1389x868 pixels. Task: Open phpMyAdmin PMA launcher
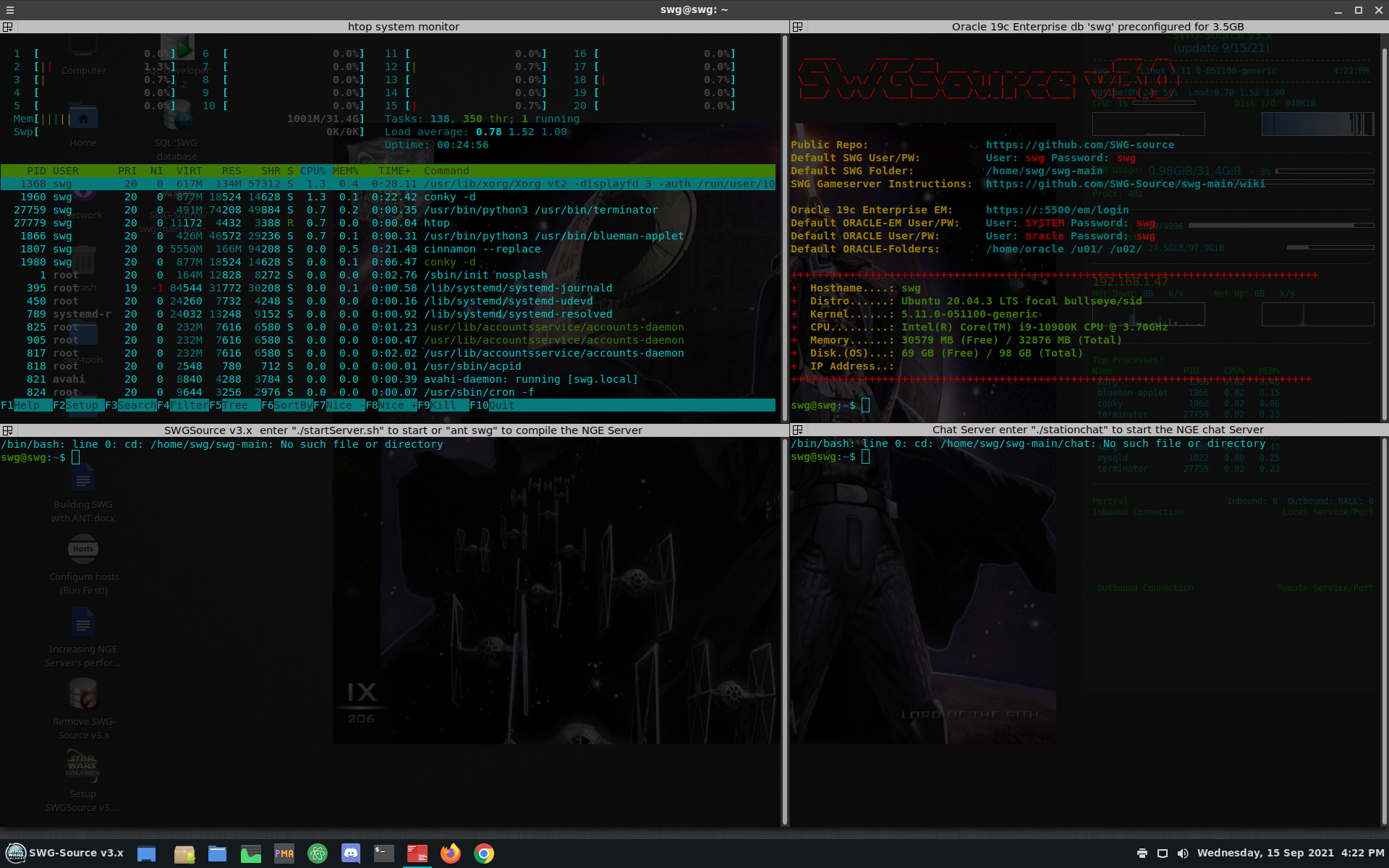point(284,854)
